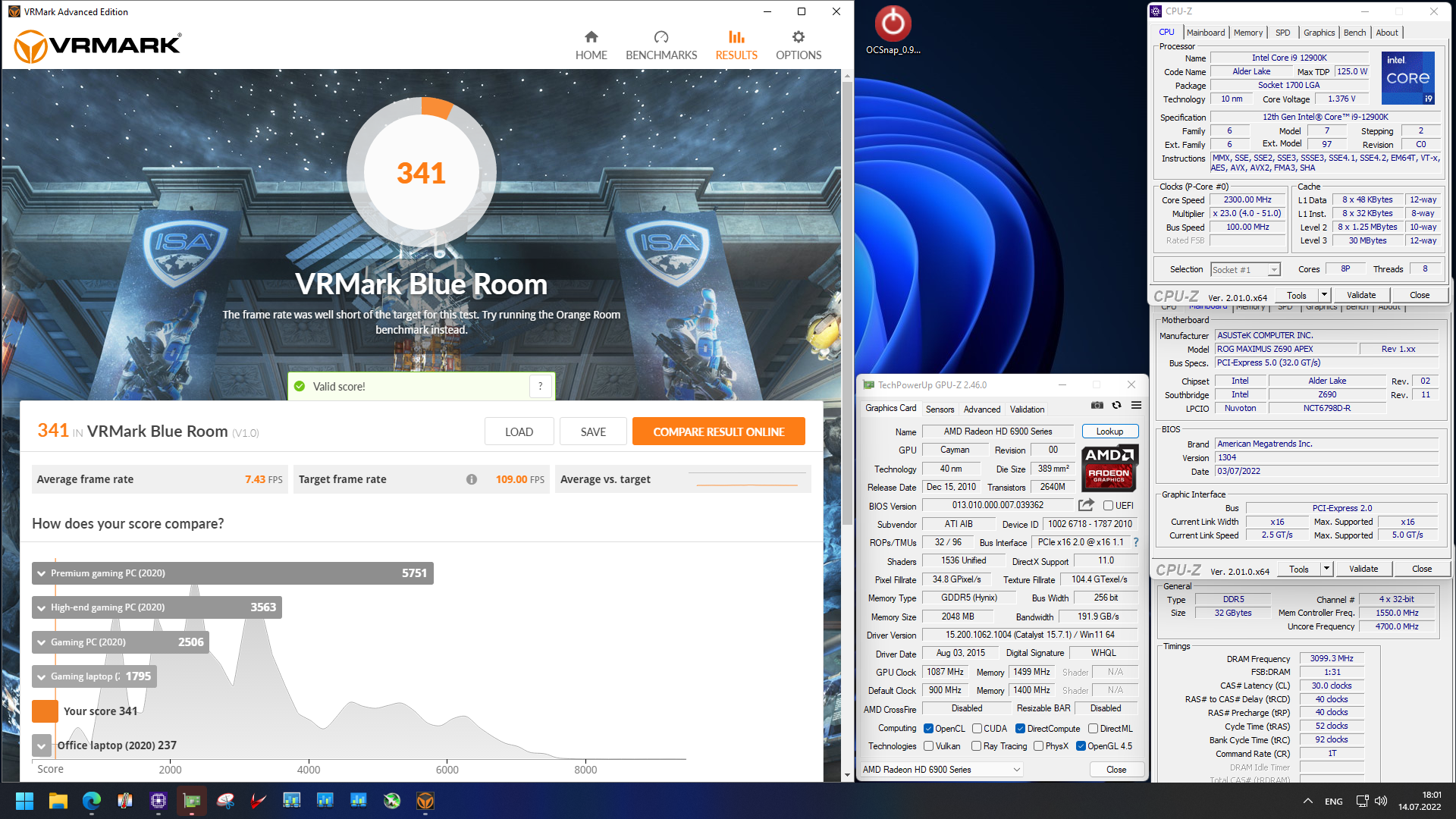Open the OCSnap desktop shortcut
Viewport: 1456px width, 819px height.
click(x=893, y=30)
